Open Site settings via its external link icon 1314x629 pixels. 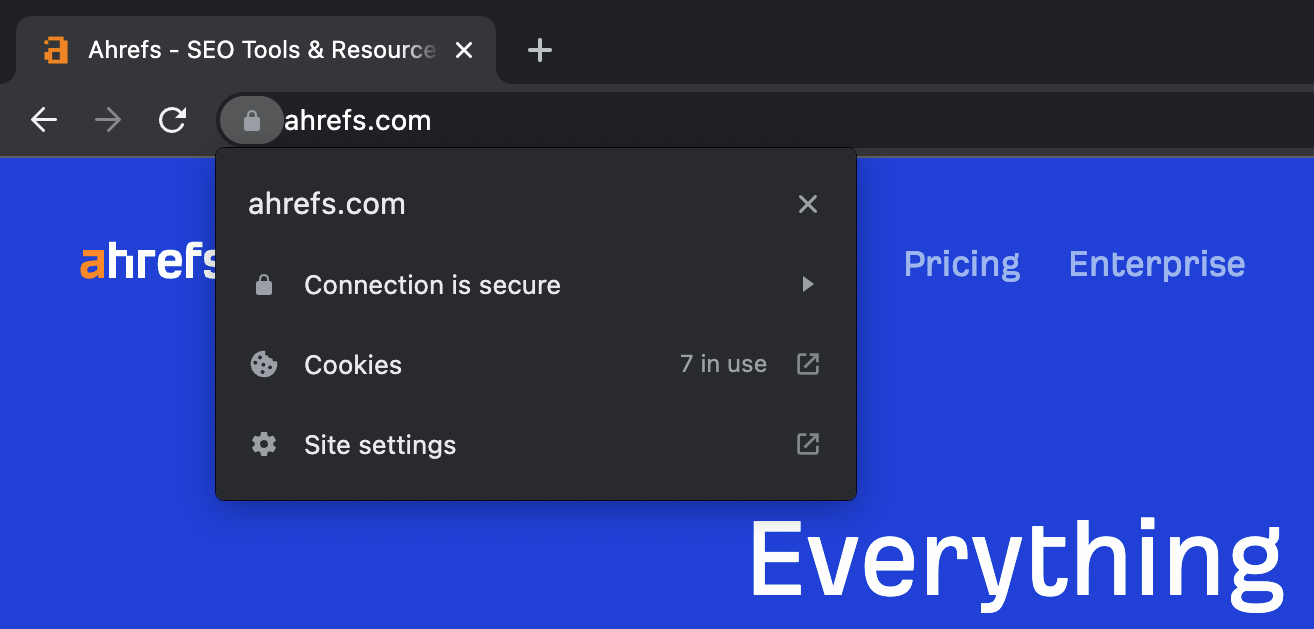pos(807,444)
